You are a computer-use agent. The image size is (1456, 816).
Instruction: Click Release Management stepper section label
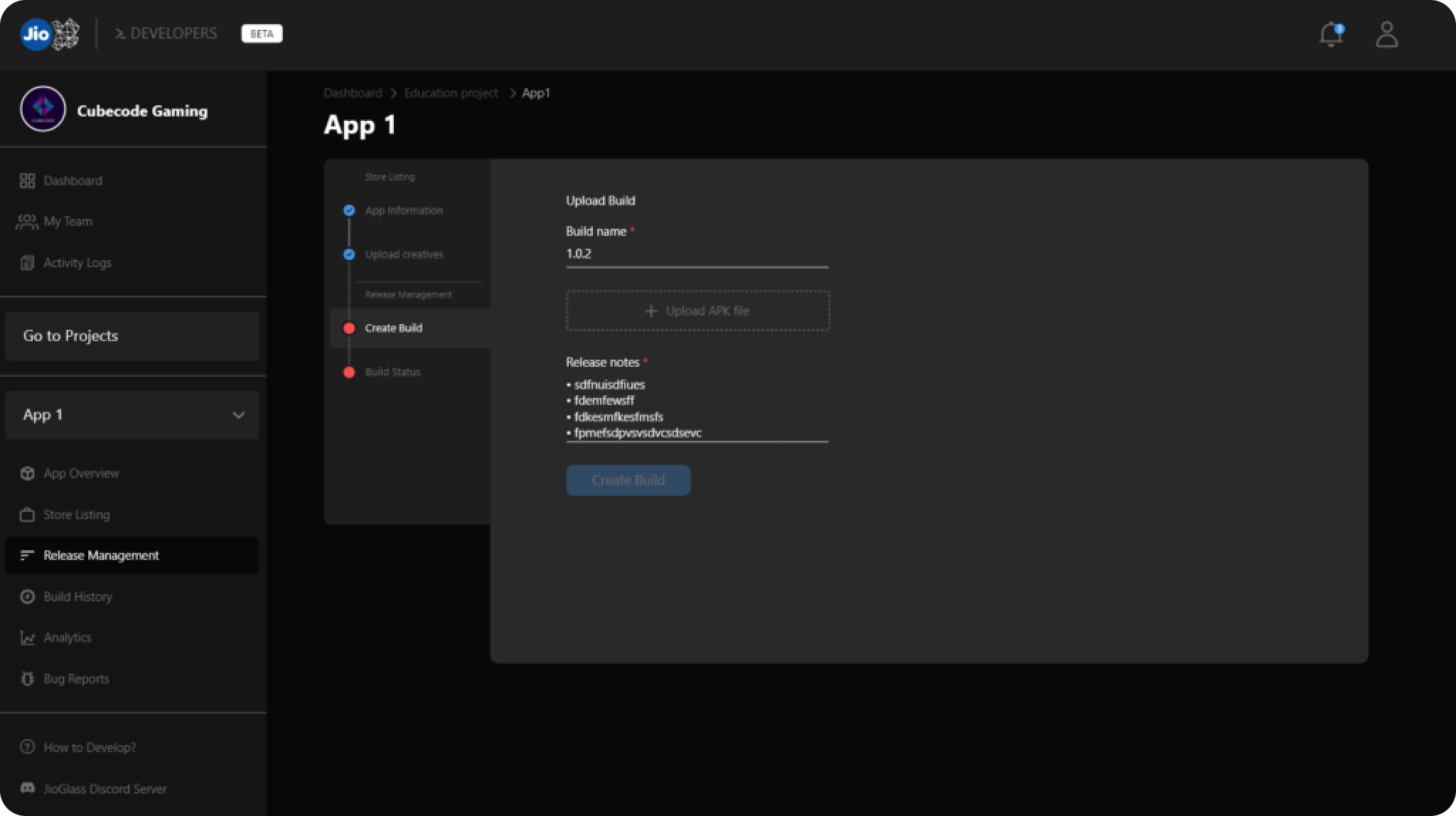(x=408, y=295)
